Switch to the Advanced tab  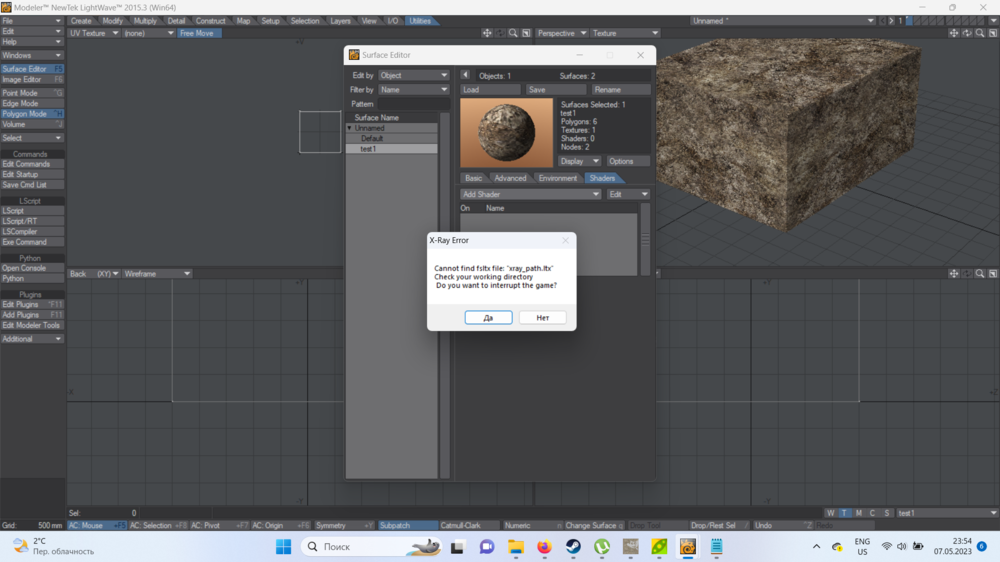(510, 178)
